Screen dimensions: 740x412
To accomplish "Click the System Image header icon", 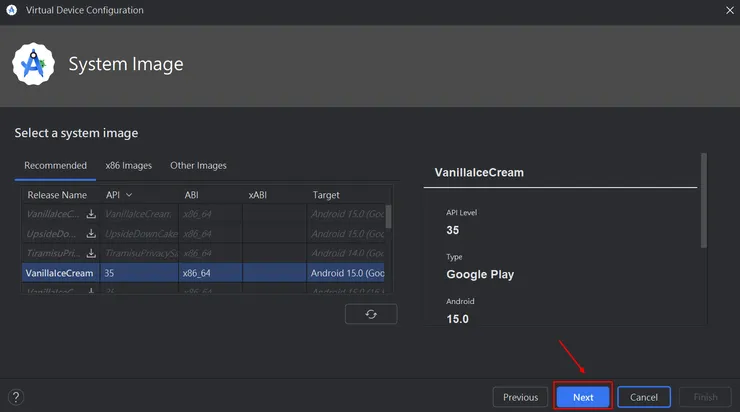I will (x=32, y=64).
